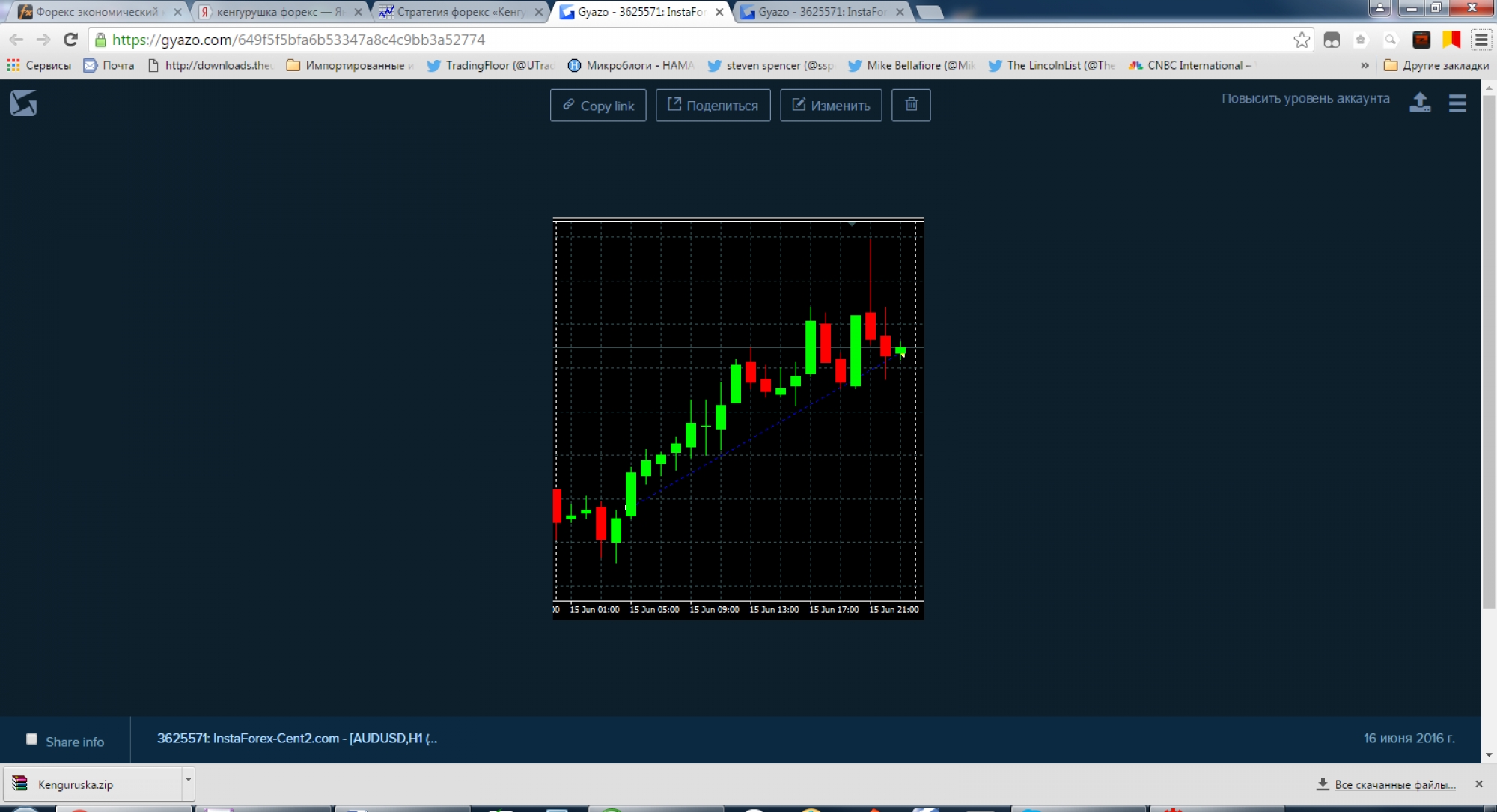Expand hidden bookmarks chevron
Image resolution: width=1497 pixels, height=812 pixels.
[x=1365, y=66]
